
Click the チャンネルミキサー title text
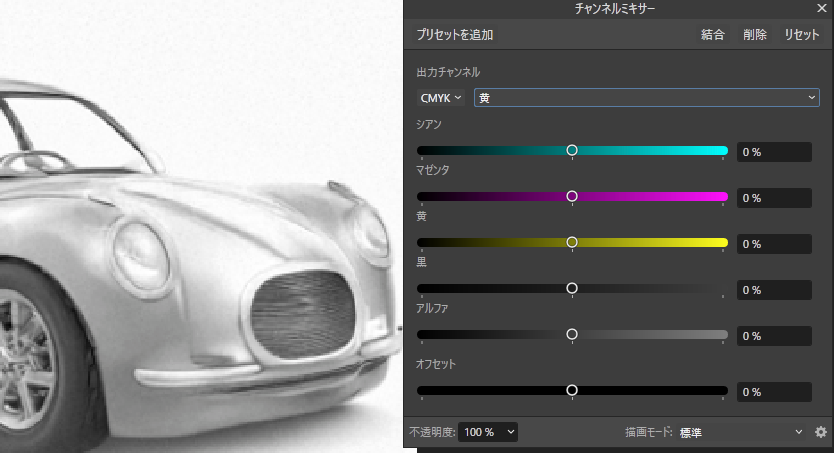[x=615, y=9]
